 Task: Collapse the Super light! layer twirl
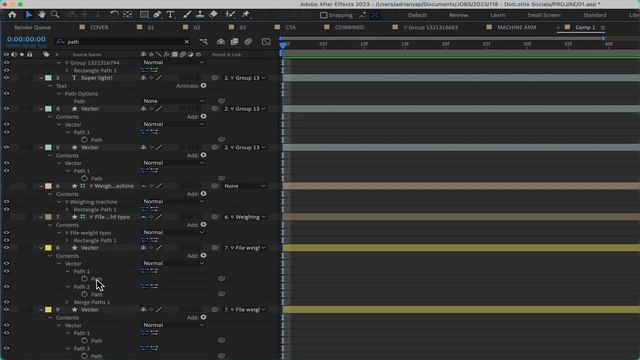[41, 78]
